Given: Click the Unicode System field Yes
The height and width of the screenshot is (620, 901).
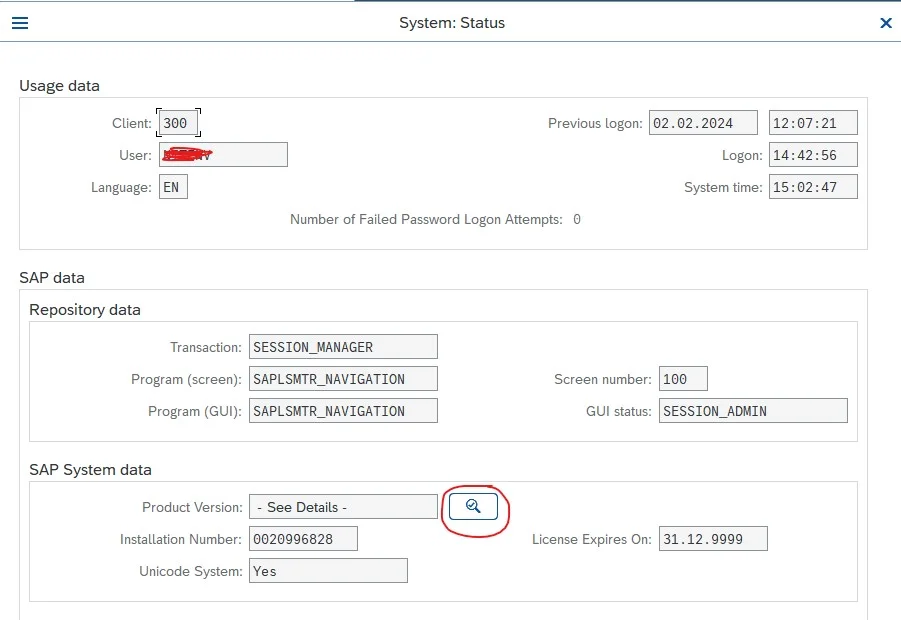Looking at the screenshot, I should point(328,571).
